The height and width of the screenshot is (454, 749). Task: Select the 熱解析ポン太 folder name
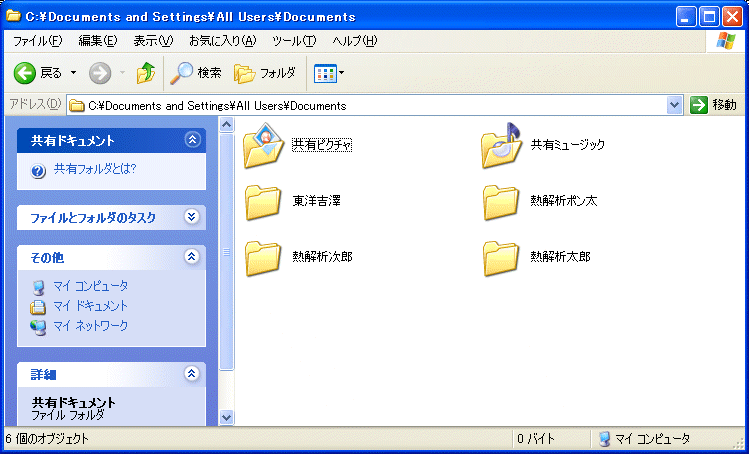[x=564, y=201]
